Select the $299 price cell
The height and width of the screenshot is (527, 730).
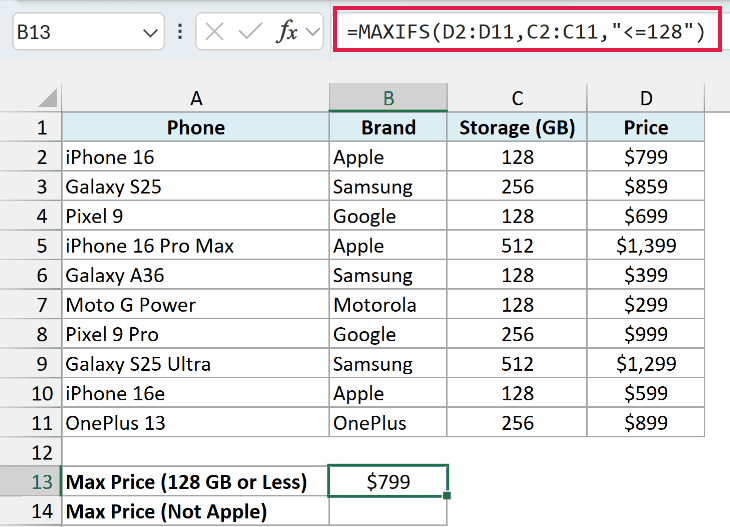(x=646, y=304)
